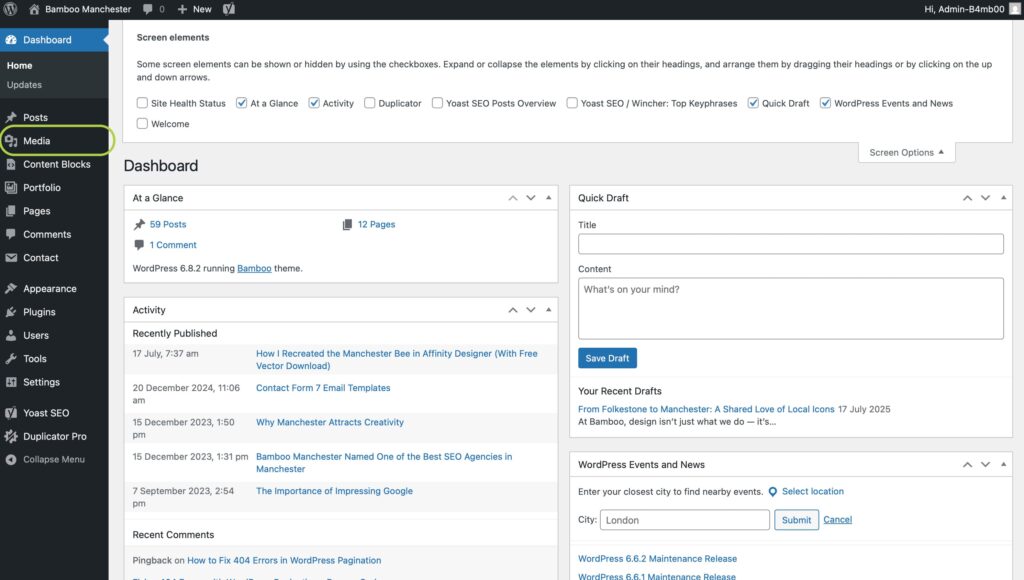Enable Yoast SEO Posts Overview checkbox
This screenshot has width=1024, height=580.
(438, 103)
